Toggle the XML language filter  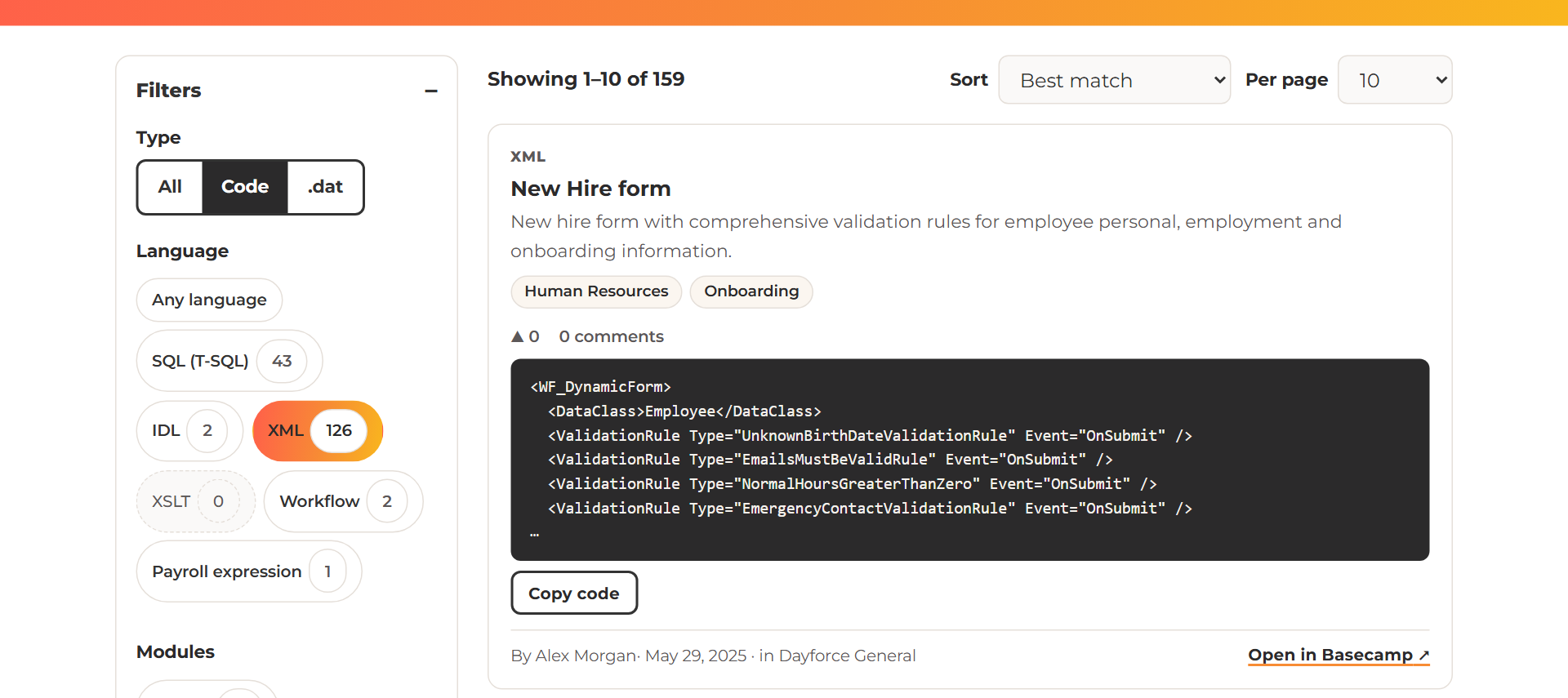point(318,430)
